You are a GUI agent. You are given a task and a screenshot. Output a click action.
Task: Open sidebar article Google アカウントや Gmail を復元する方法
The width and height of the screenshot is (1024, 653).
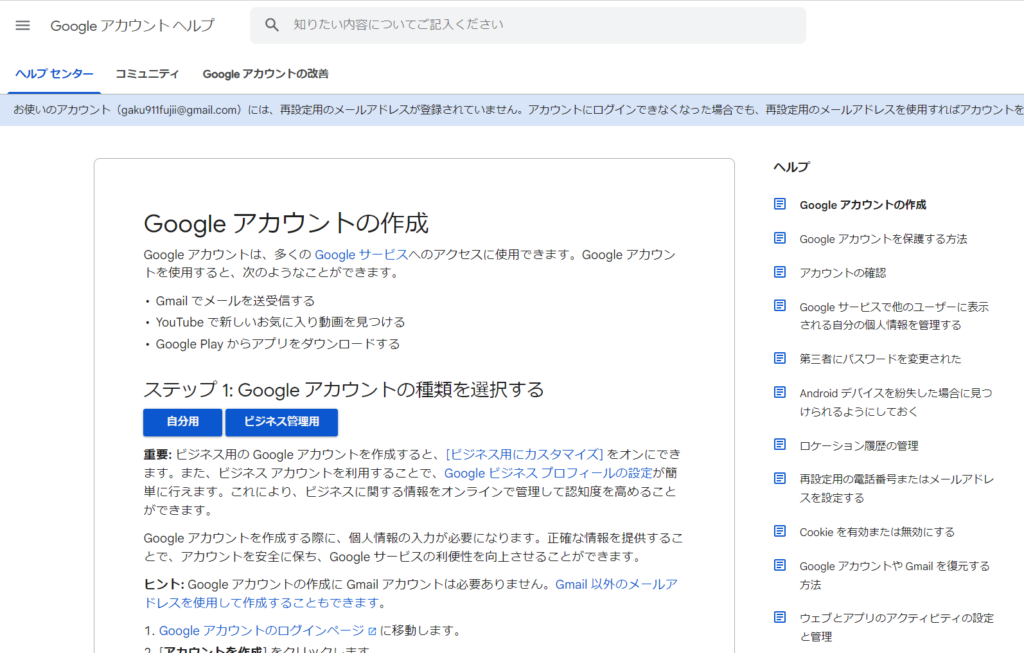pyautogui.click(x=895, y=575)
